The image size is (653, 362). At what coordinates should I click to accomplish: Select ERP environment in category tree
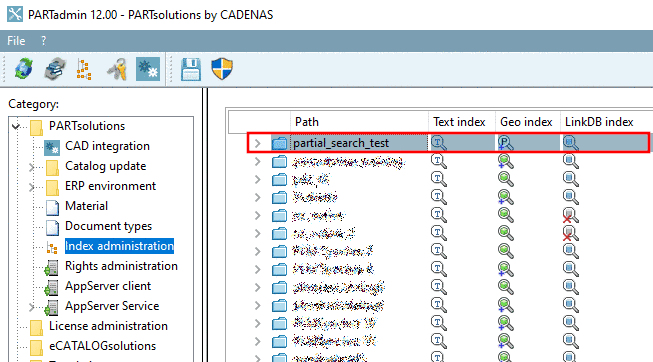(x=110, y=186)
